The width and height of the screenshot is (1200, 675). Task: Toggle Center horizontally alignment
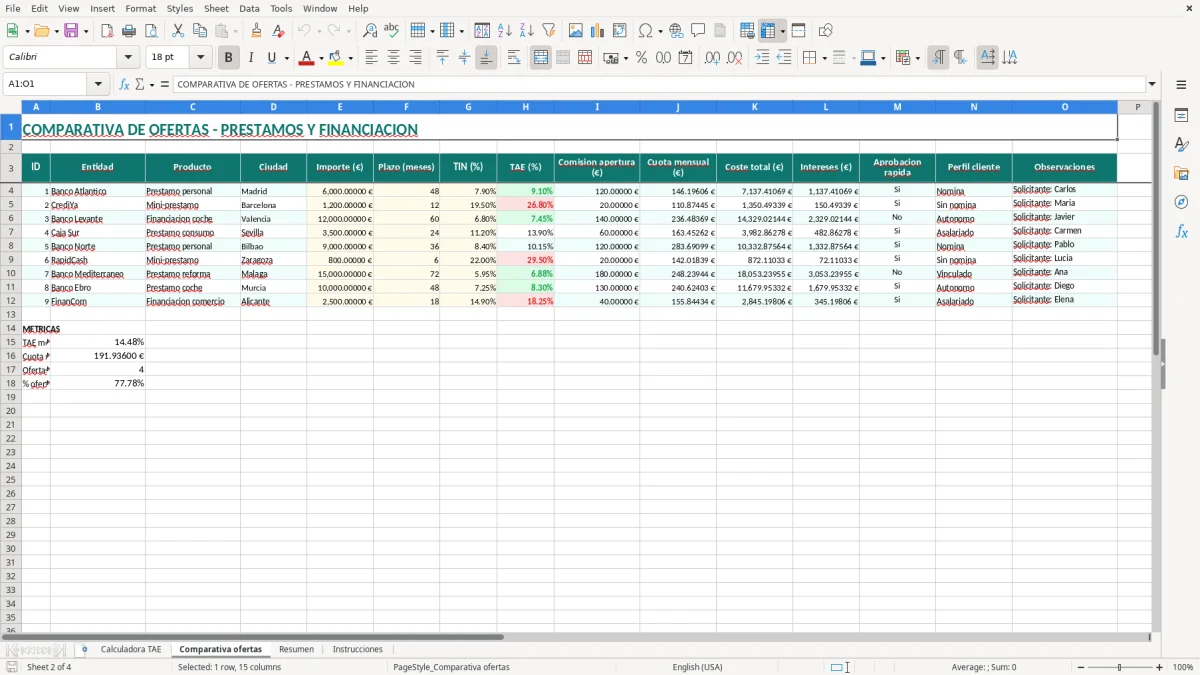click(x=393, y=58)
